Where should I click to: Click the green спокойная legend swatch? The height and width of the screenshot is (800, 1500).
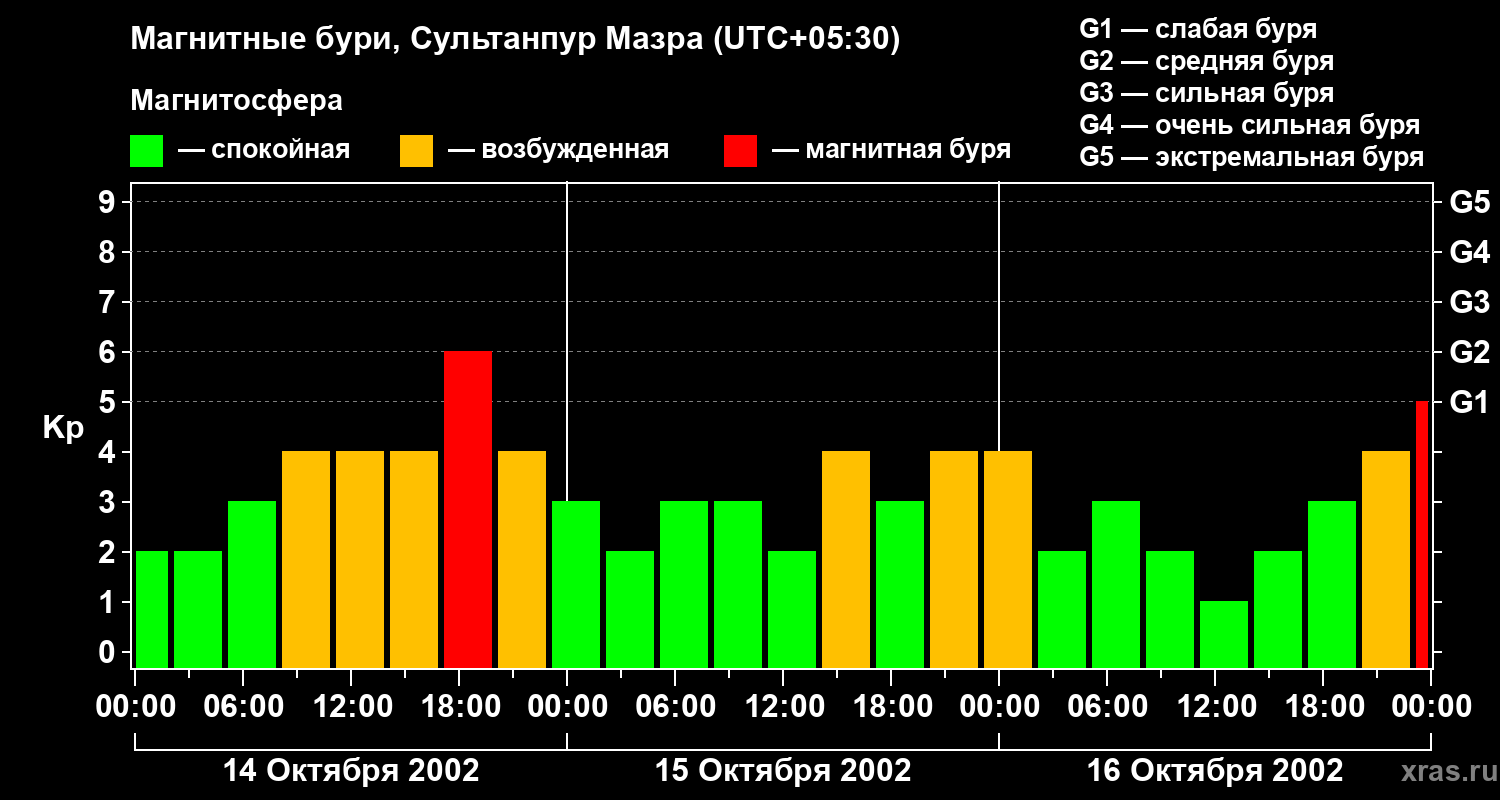point(146,150)
